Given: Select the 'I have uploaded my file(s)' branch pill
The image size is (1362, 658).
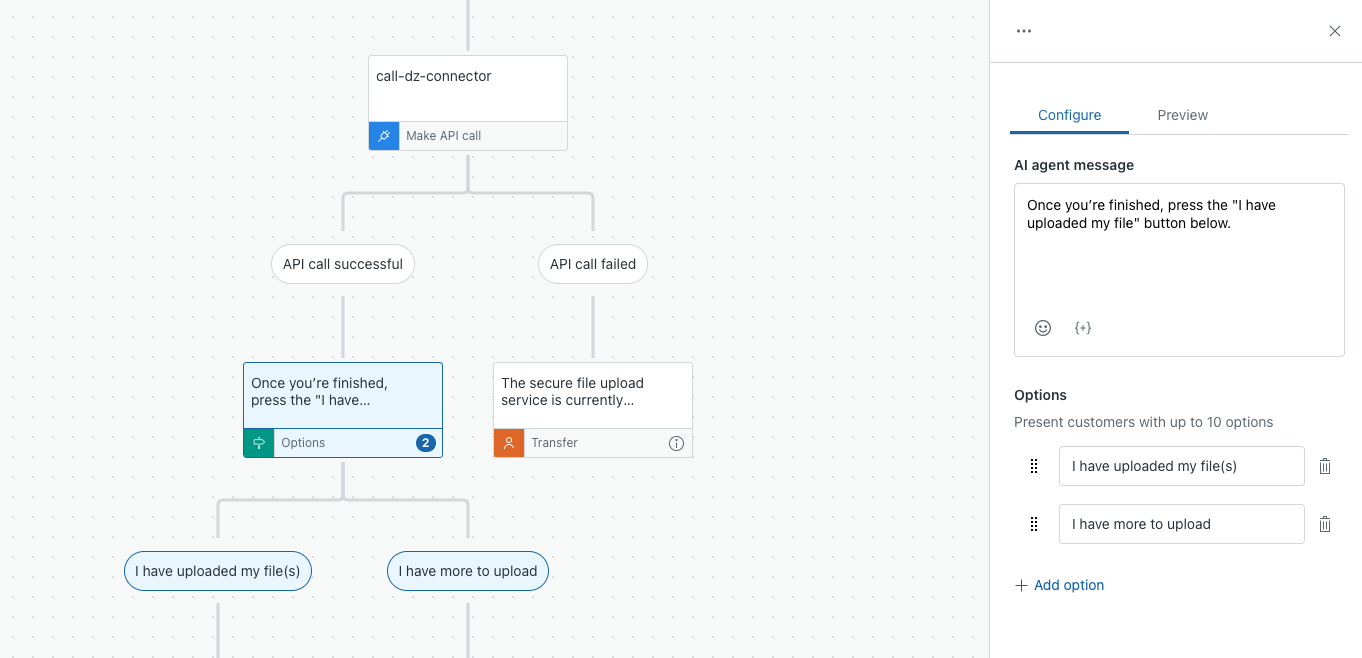Looking at the screenshot, I should 218,571.
